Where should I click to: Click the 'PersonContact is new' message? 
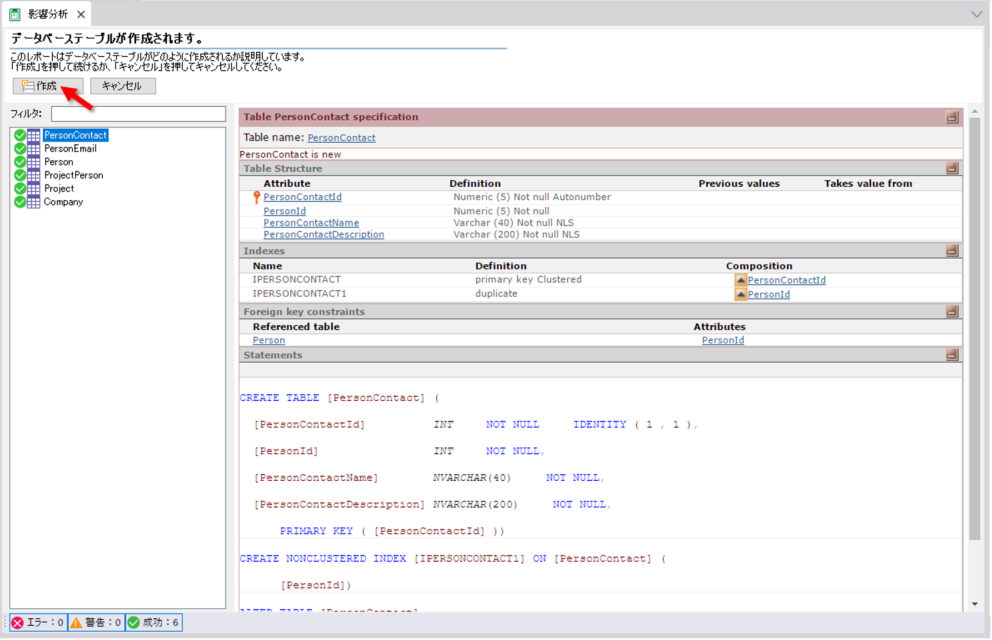tap(290, 155)
